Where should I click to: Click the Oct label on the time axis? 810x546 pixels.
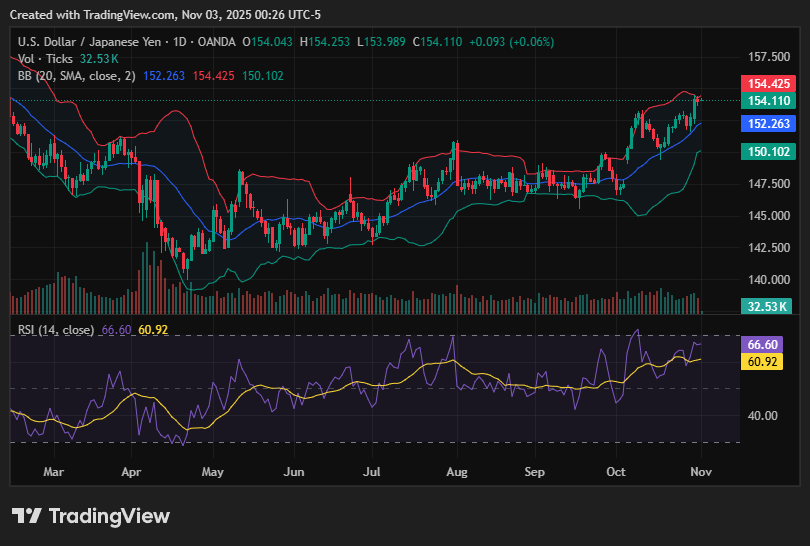[616, 470]
